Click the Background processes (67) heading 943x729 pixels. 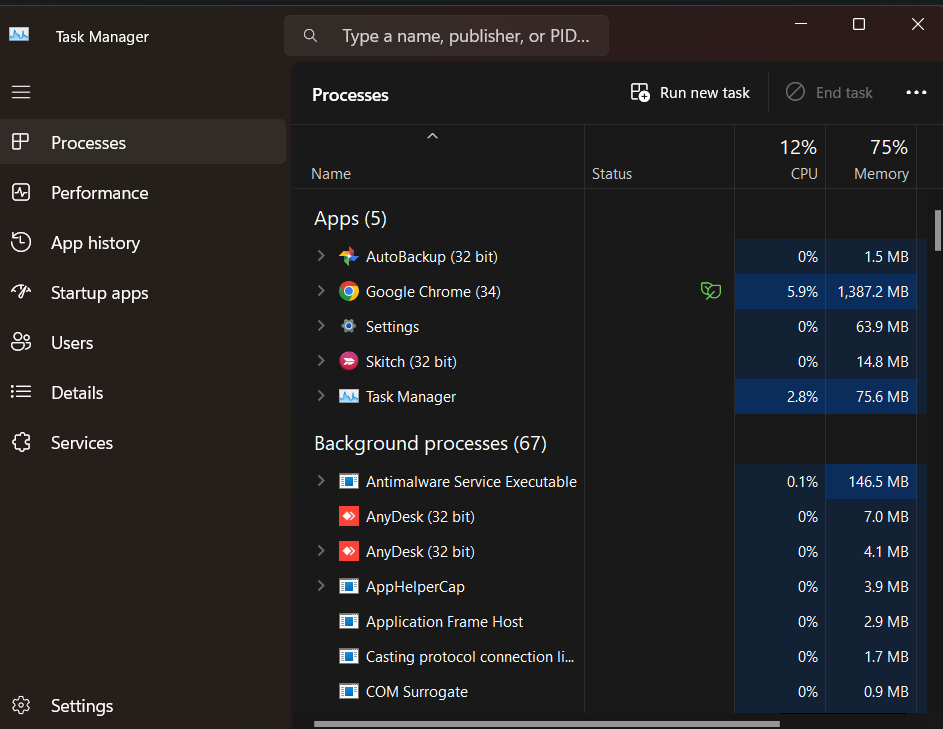pos(431,443)
